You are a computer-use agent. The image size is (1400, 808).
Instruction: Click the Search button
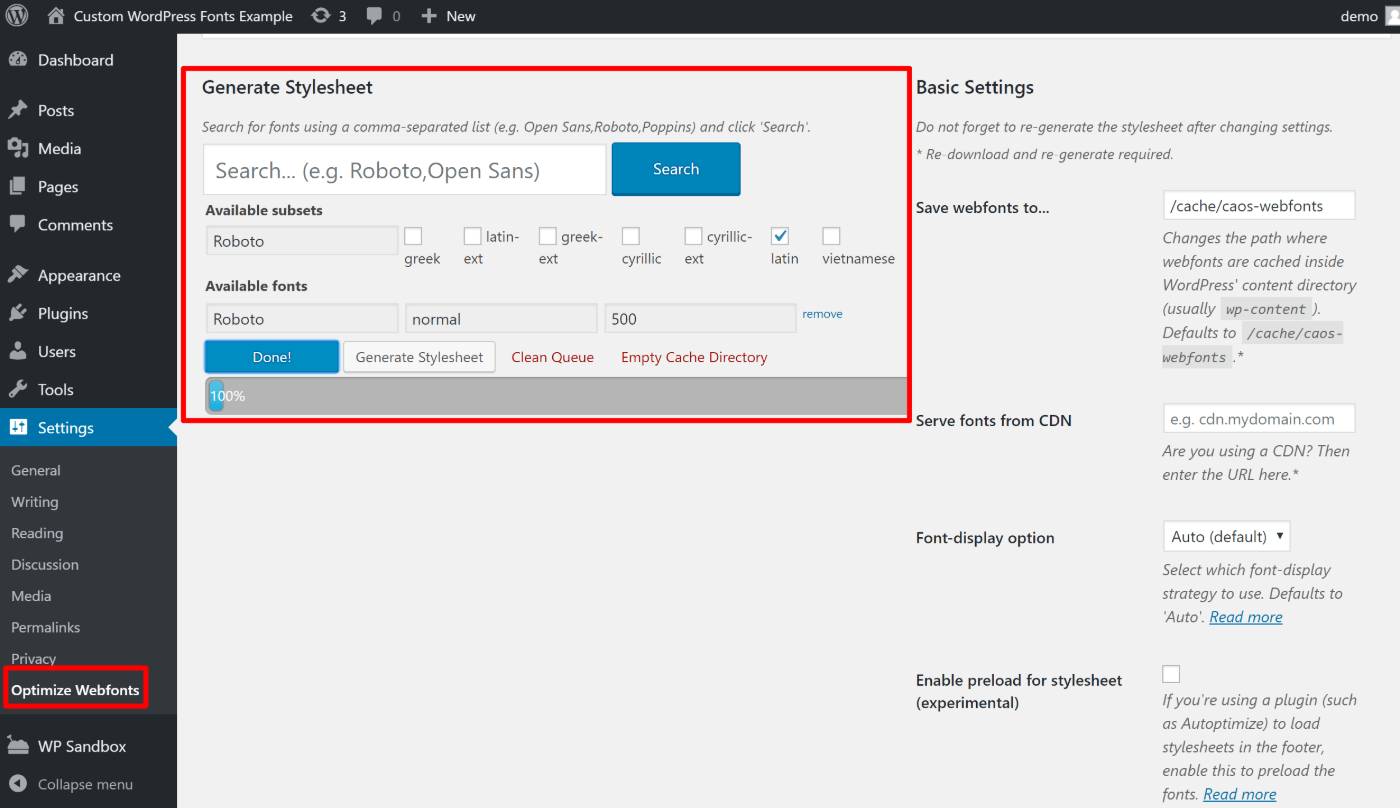pos(675,168)
